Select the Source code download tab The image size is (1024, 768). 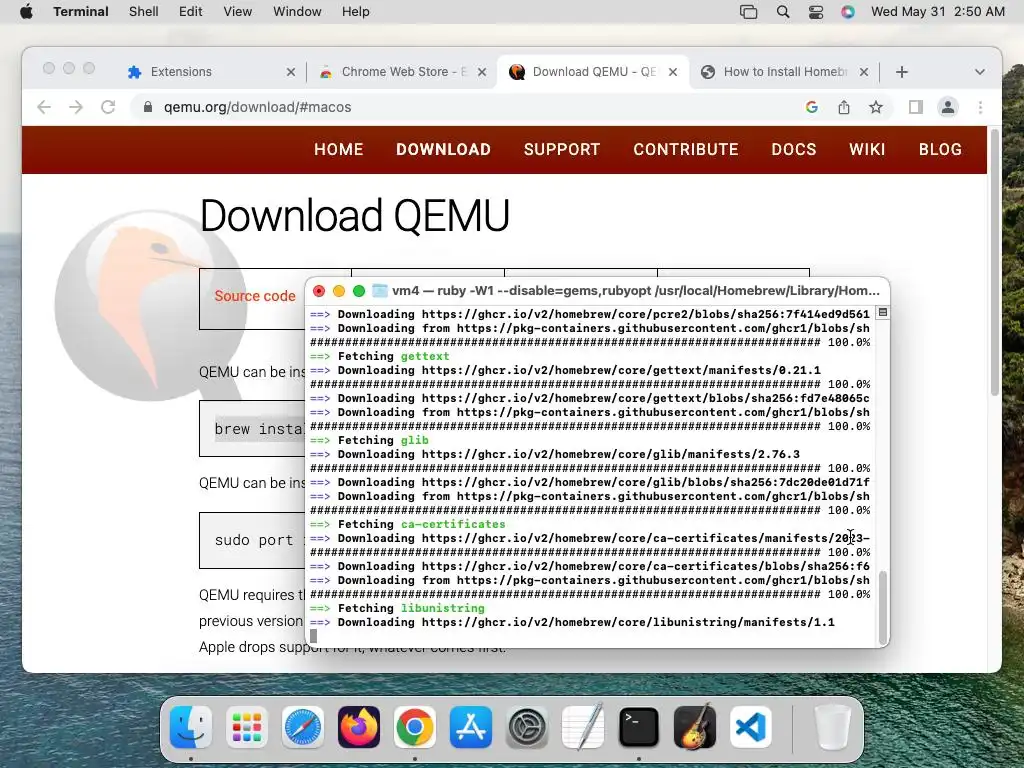[254, 296]
